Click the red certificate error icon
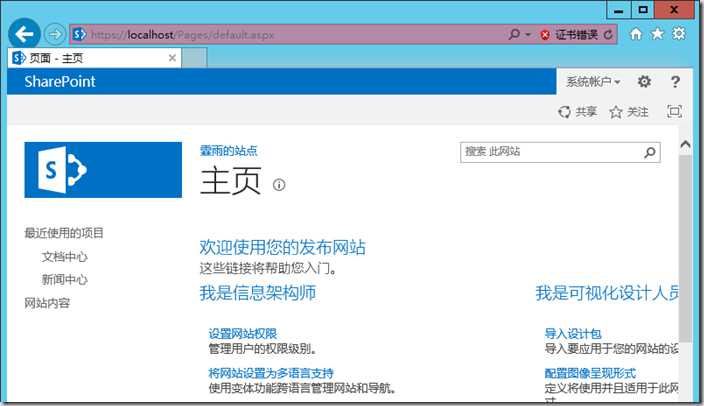 pos(545,35)
